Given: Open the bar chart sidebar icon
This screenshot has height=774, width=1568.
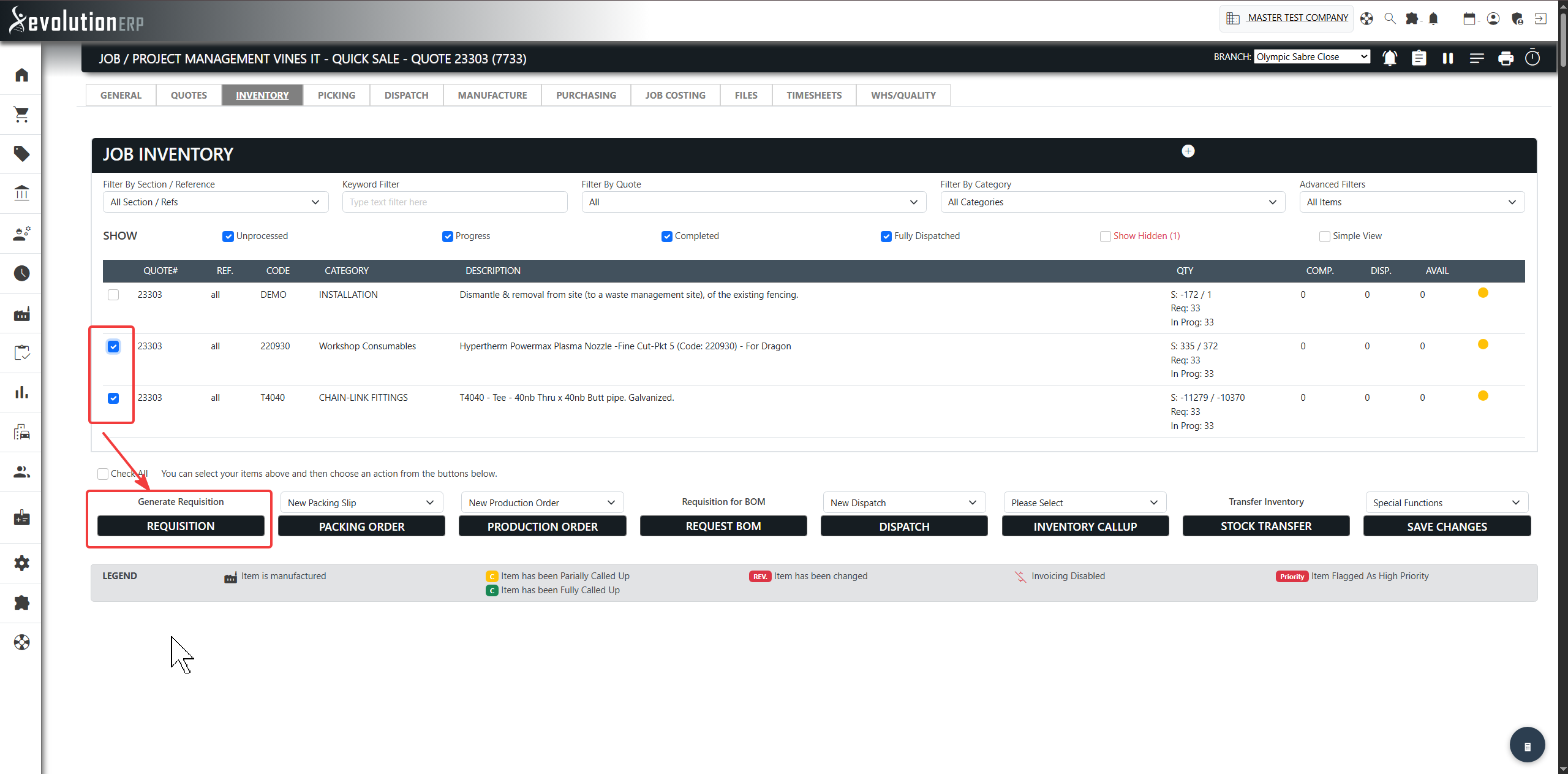Looking at the screenshot, I should point(22,392).
